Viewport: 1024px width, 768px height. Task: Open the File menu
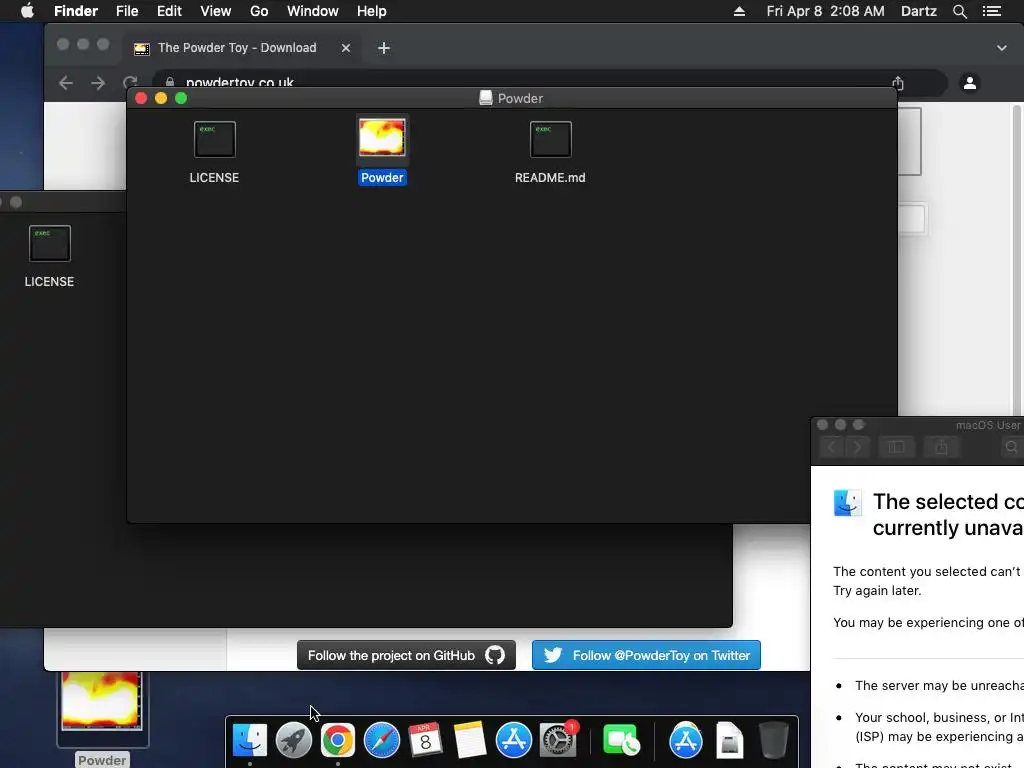tap(127, 11)
